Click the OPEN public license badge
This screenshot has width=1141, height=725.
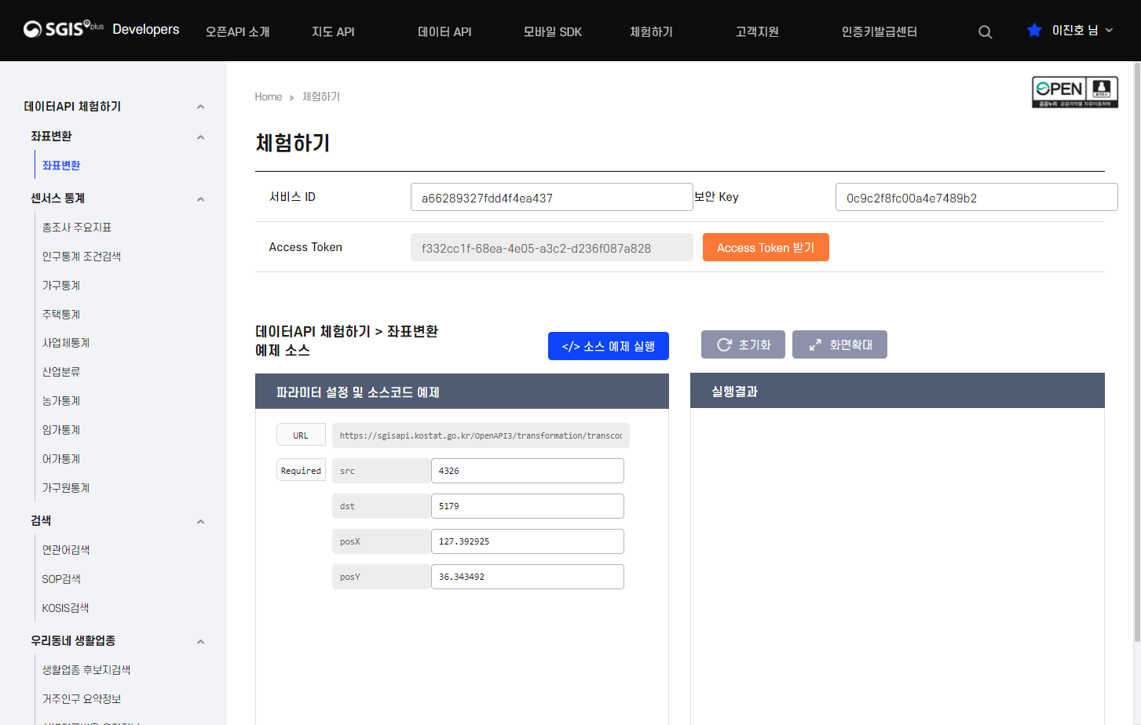pyautogui.click(x=1074, y=91)
